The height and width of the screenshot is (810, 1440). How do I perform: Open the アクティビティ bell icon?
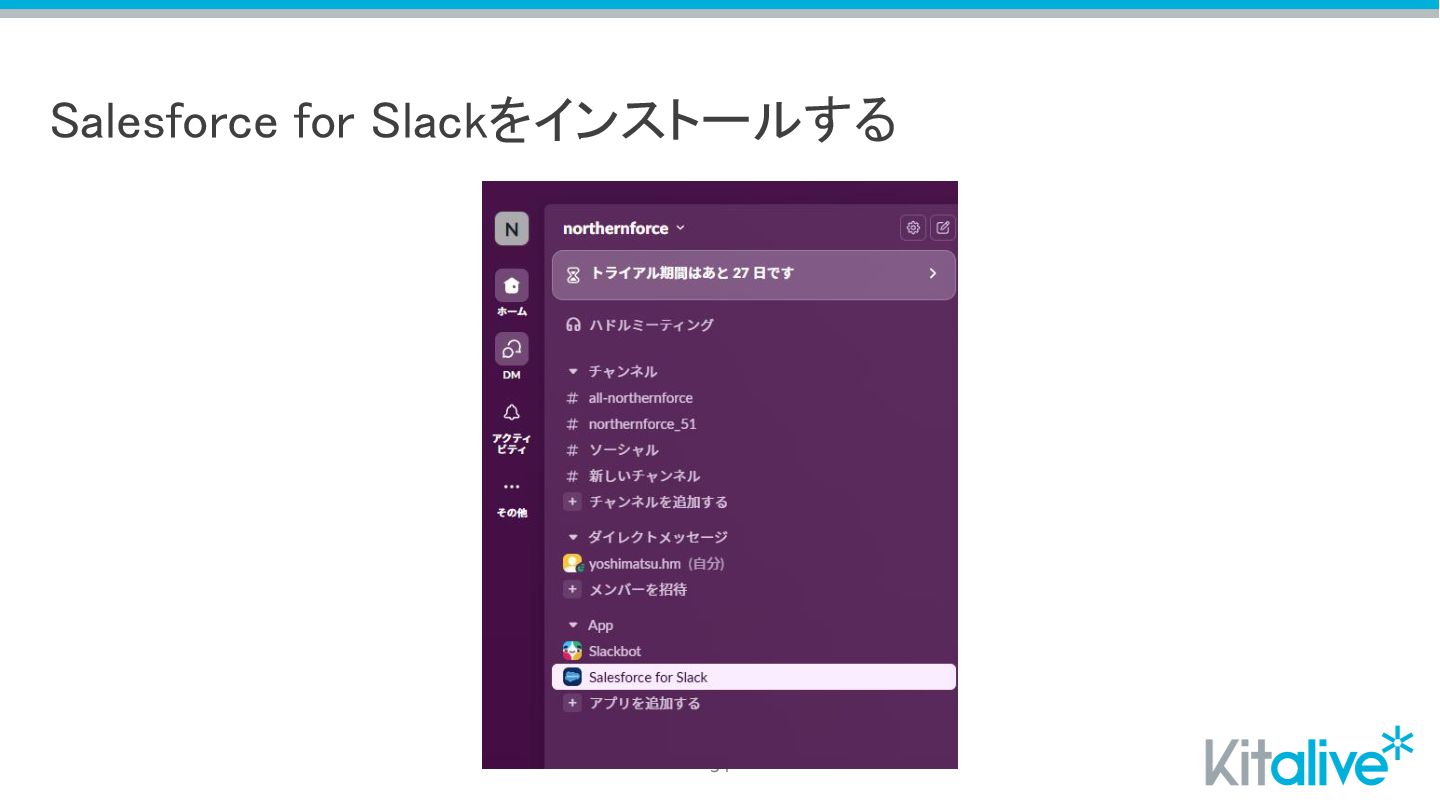[x=511, y=412]
